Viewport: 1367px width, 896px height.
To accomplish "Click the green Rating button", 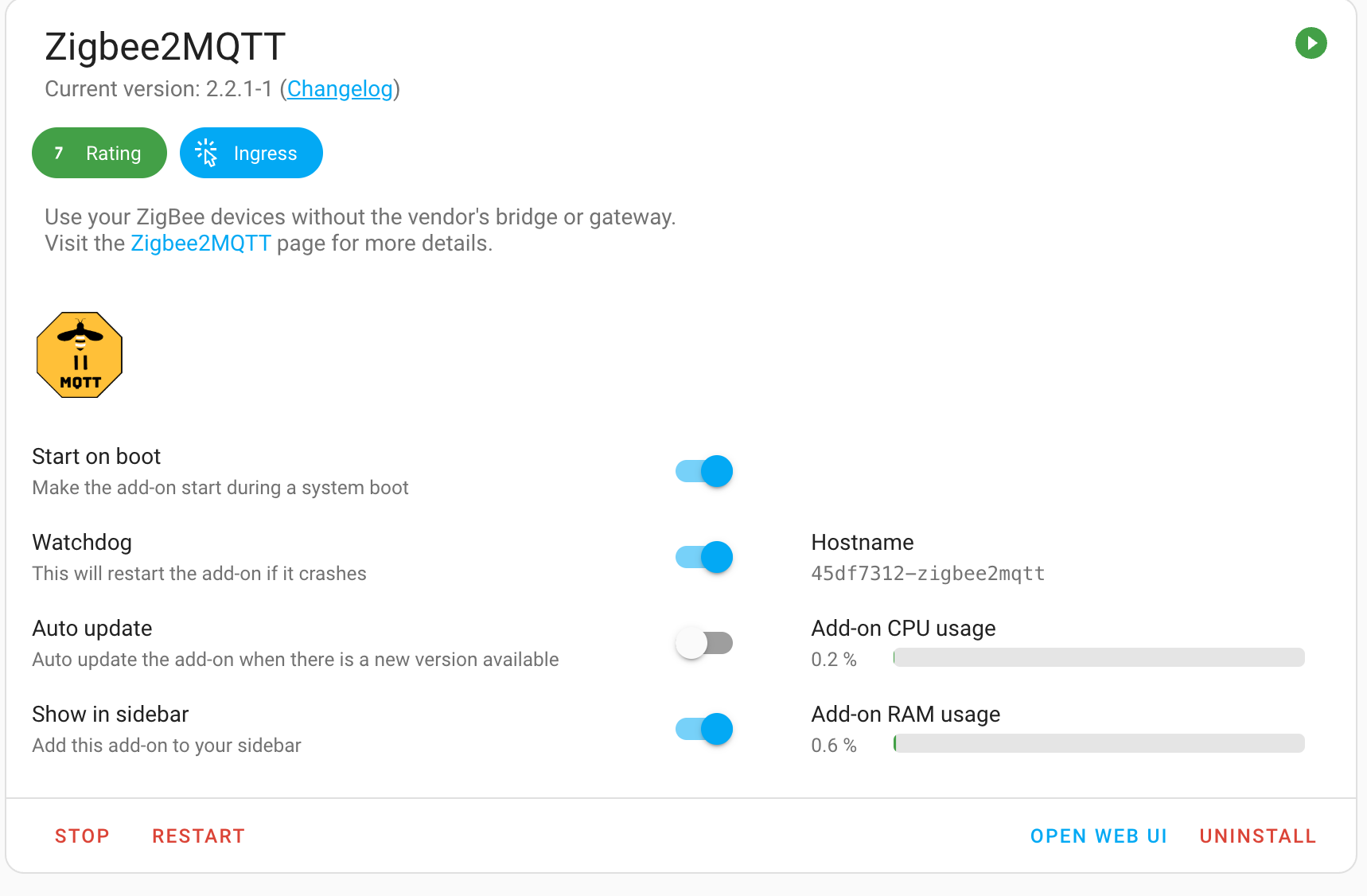I will point(99,153).
